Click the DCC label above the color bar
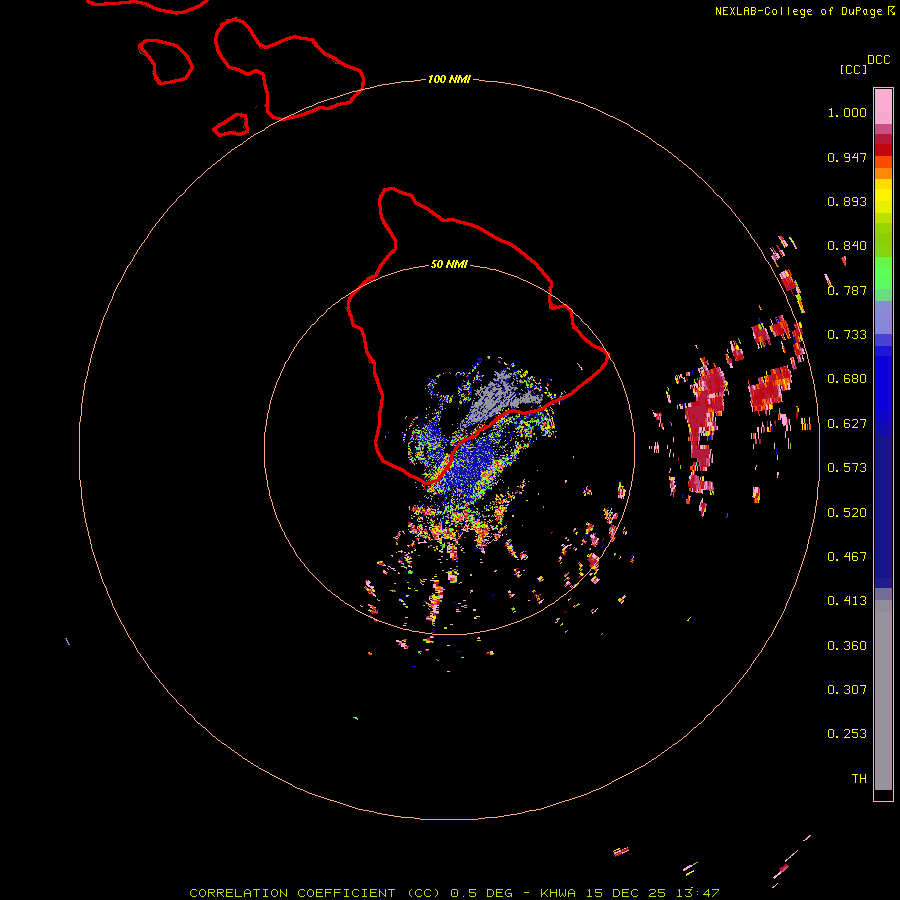This screenshot has height=900, width=900. (878, 60)
